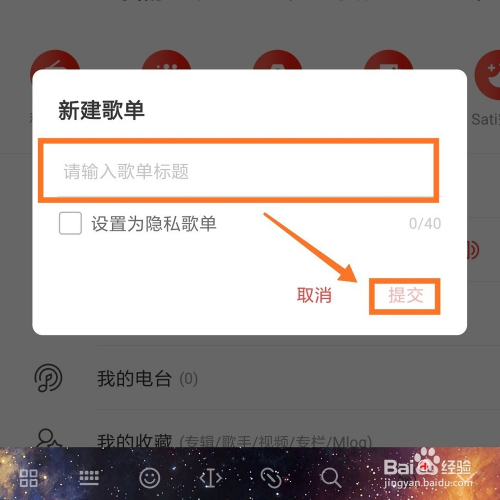Tap the rightmost red Sati circle icon

488,75
